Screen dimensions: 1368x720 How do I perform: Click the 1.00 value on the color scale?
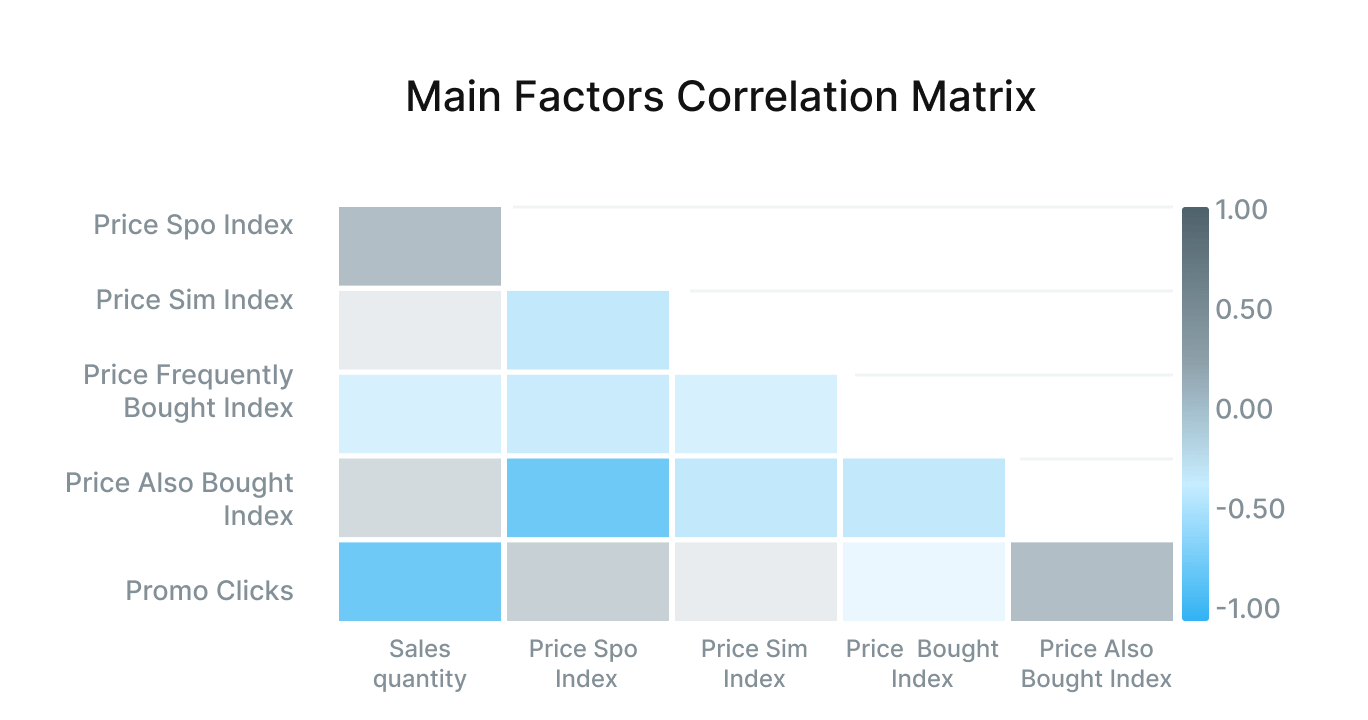(1241, 210)
